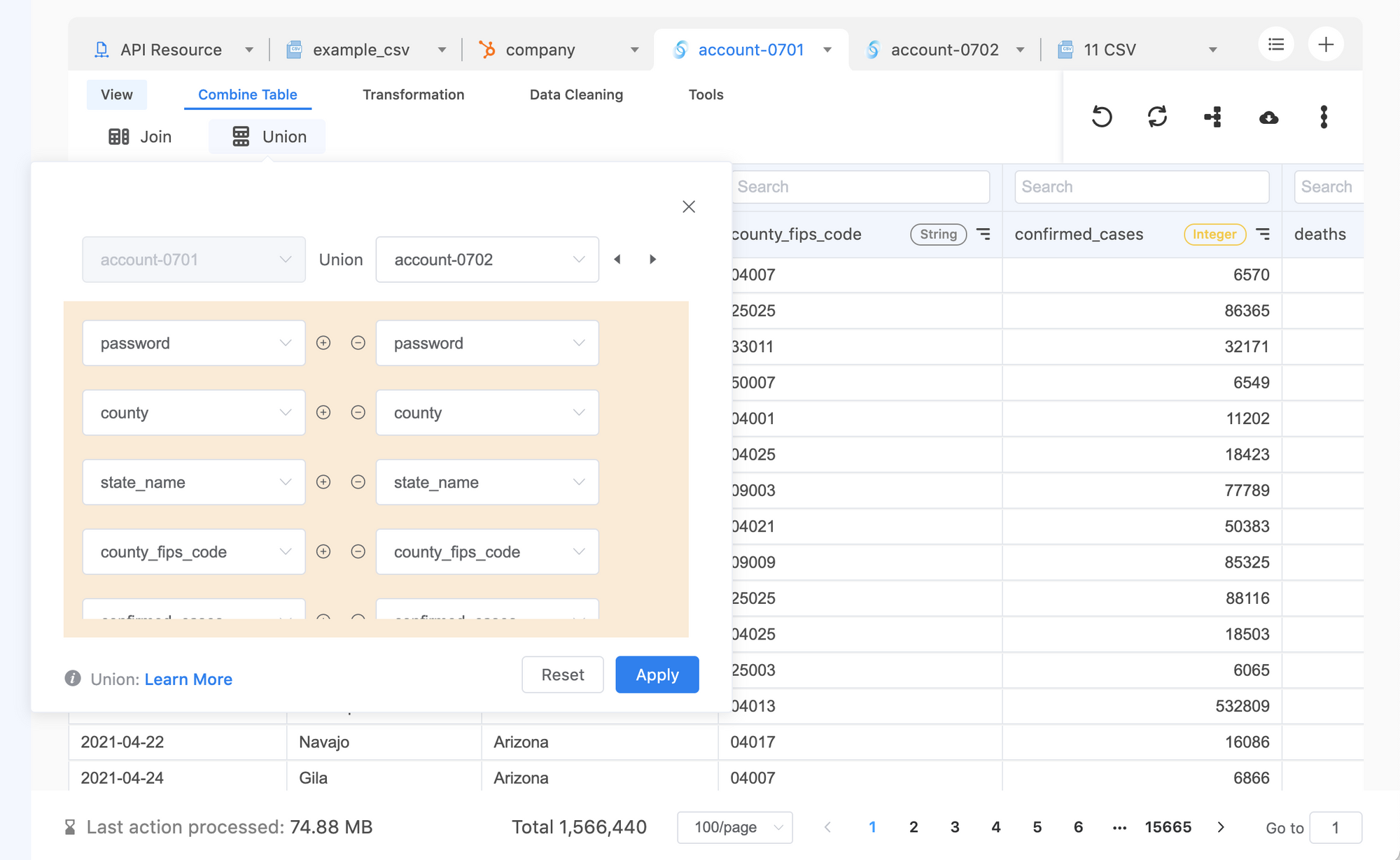Click the undo arrow icon
Image resolution: width=1400 pixels, height=860 pixels.
coord(1102,117)
